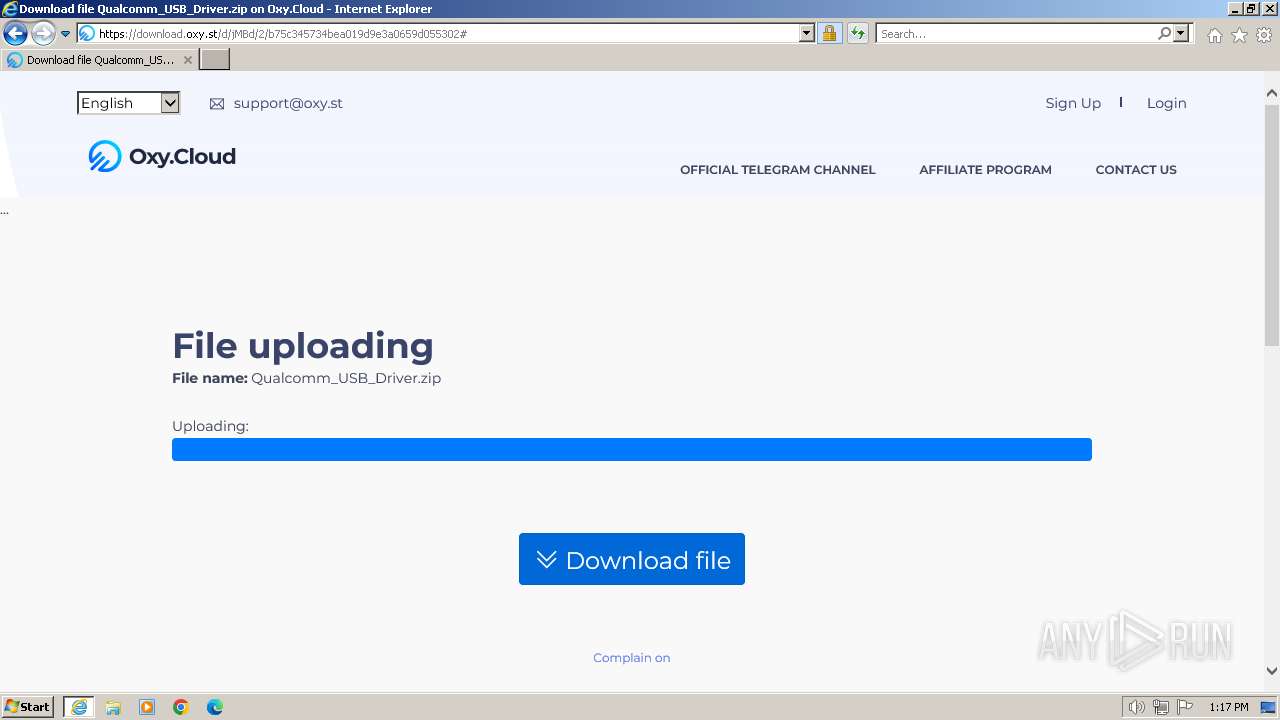This screenshot has height=720, width=1280.
Task: Click the security lock icon
Action: [829, 33]
